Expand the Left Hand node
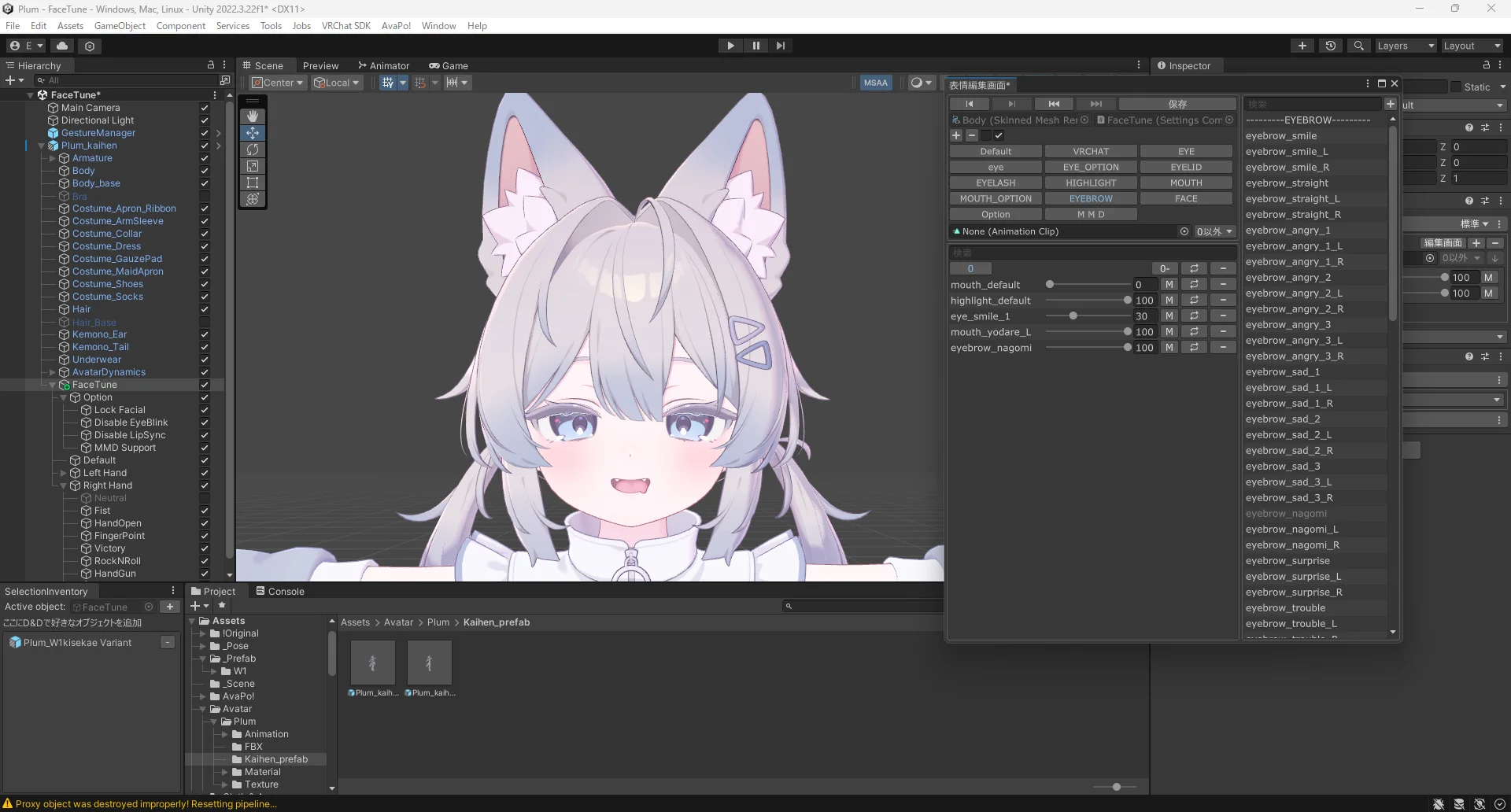Image resolution: width=1511 pixels, height=812 pixels. (64, 473)
